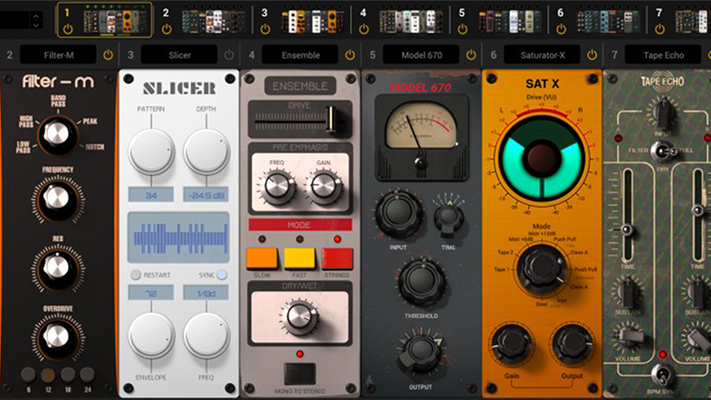Bypass the Model 670 module power icon
Viewport: 711px width, 400px height.
tap(471, 55)
